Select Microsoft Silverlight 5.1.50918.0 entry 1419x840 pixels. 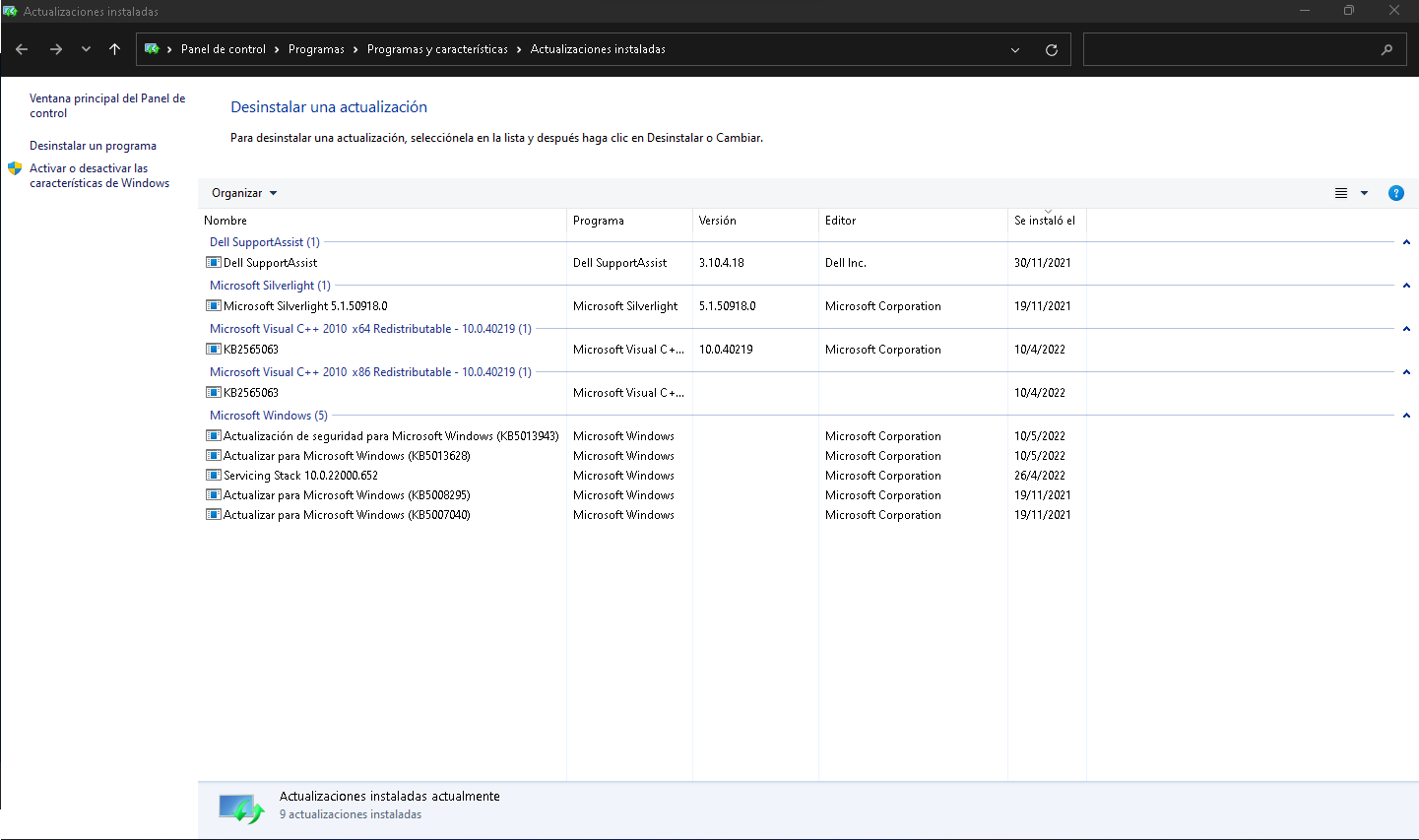[x=305, y=306]
